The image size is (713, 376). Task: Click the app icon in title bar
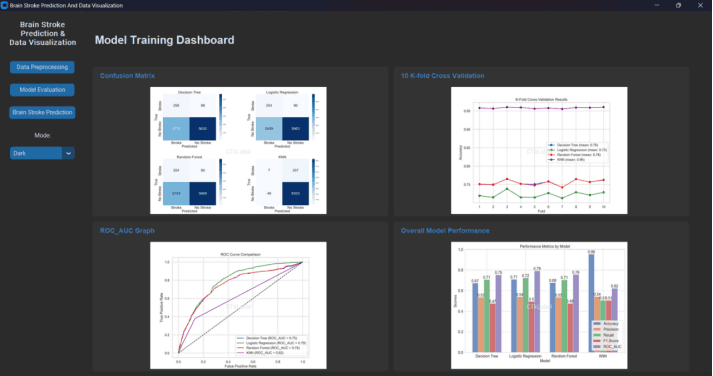pos(5,5)
